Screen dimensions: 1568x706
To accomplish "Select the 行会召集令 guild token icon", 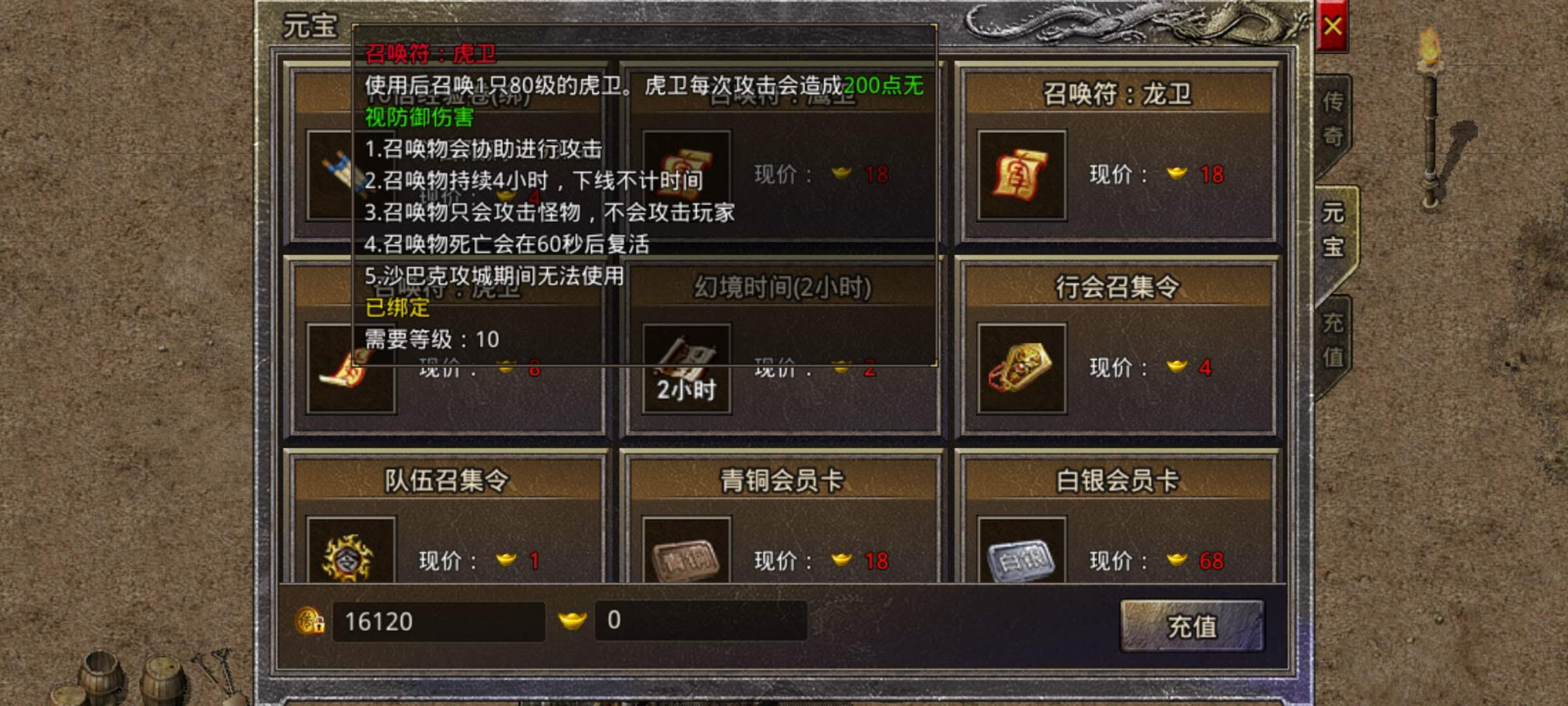I will tap(1022, 369).
